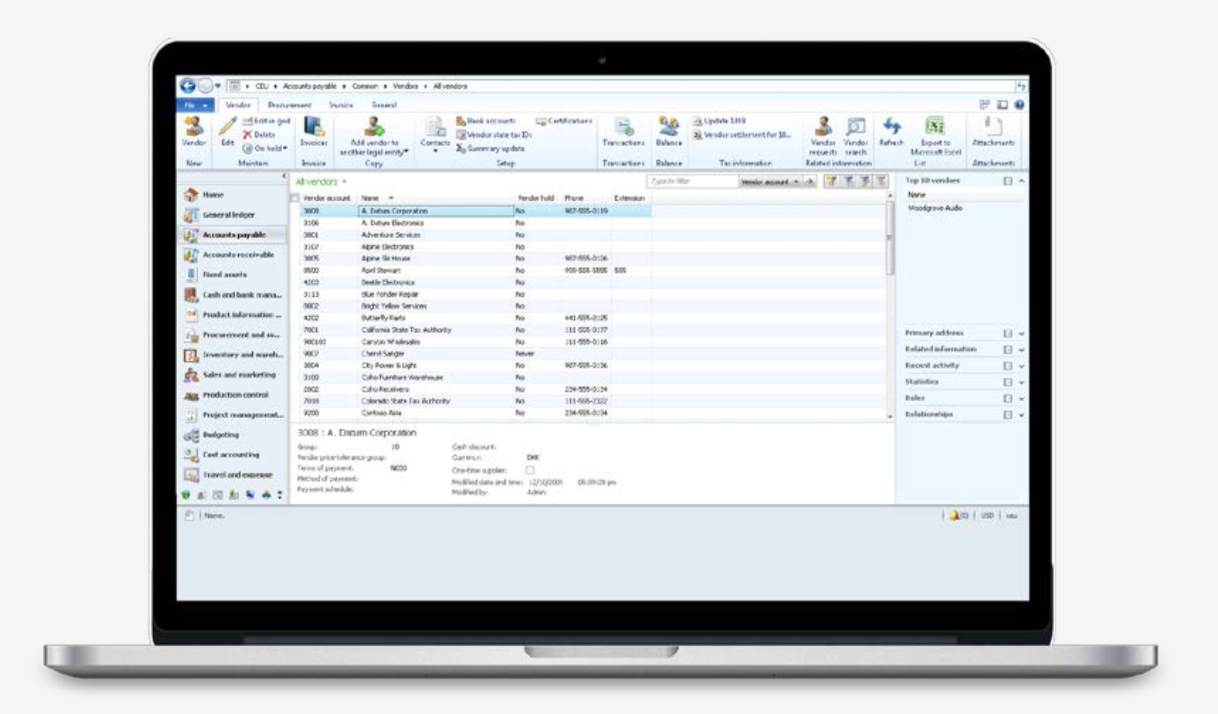Click the Help icon at top right
This screenshot has width=1218, height=714.
(x=1018, y=104)
